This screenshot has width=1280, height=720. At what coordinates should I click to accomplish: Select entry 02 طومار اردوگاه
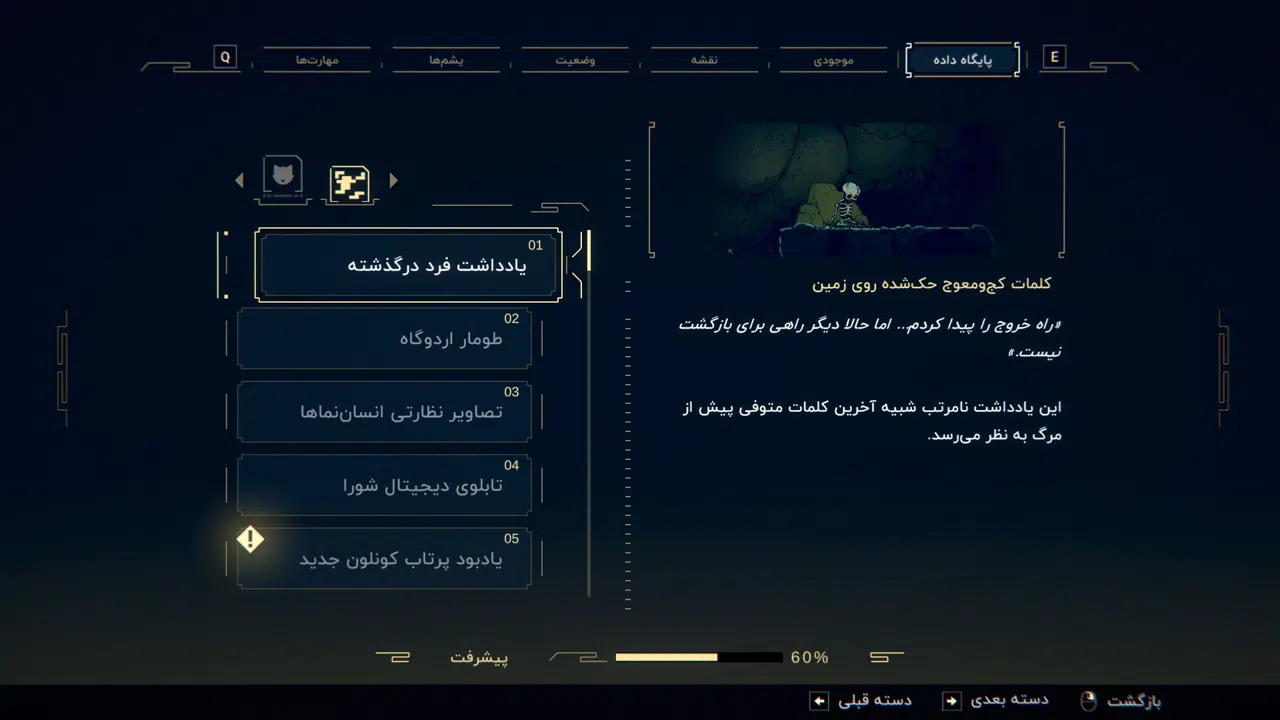[x=384, y=339]
